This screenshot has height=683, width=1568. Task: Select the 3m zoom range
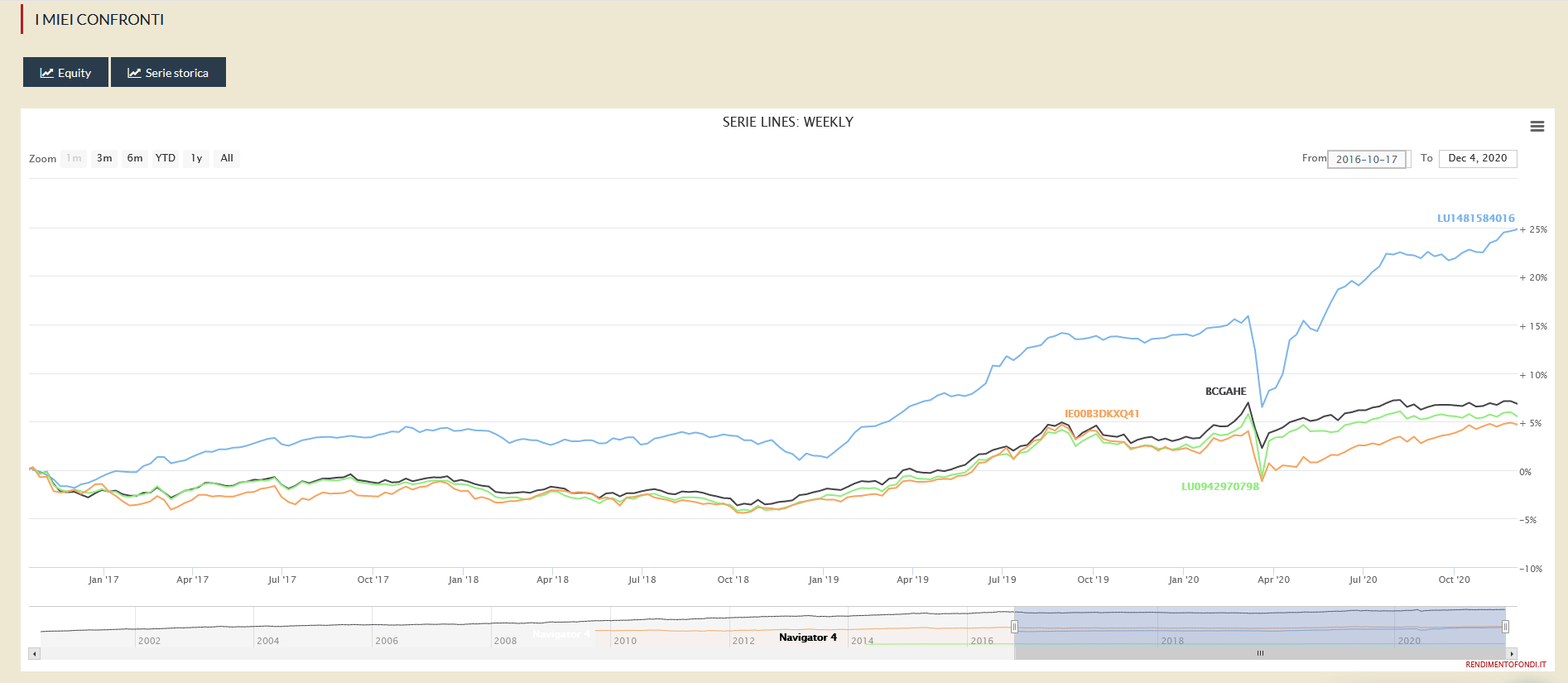tap(104, 158)
